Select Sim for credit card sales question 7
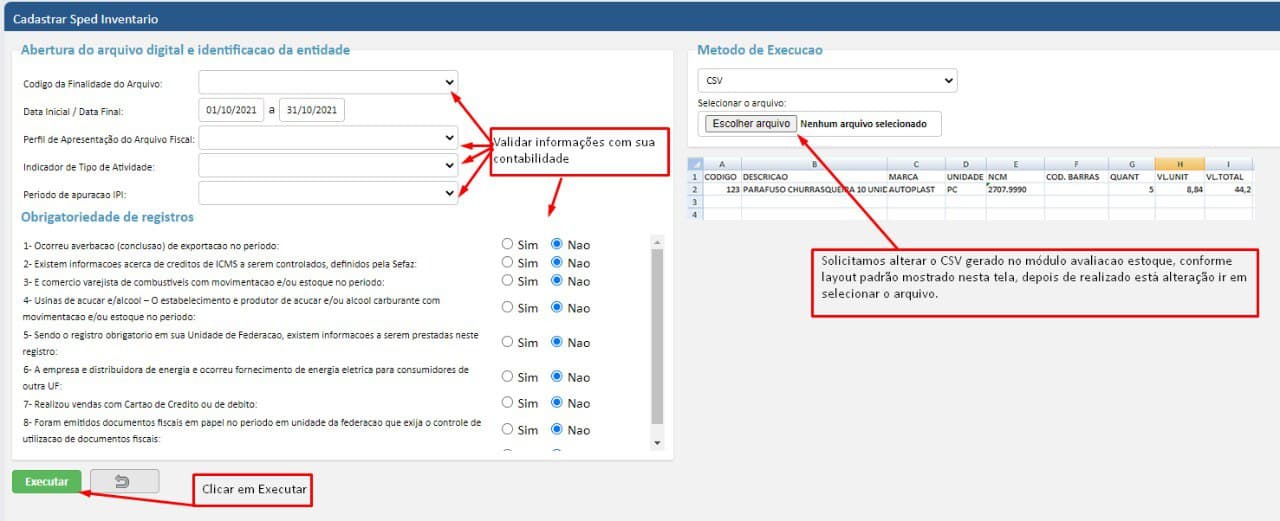 [508, 403]
